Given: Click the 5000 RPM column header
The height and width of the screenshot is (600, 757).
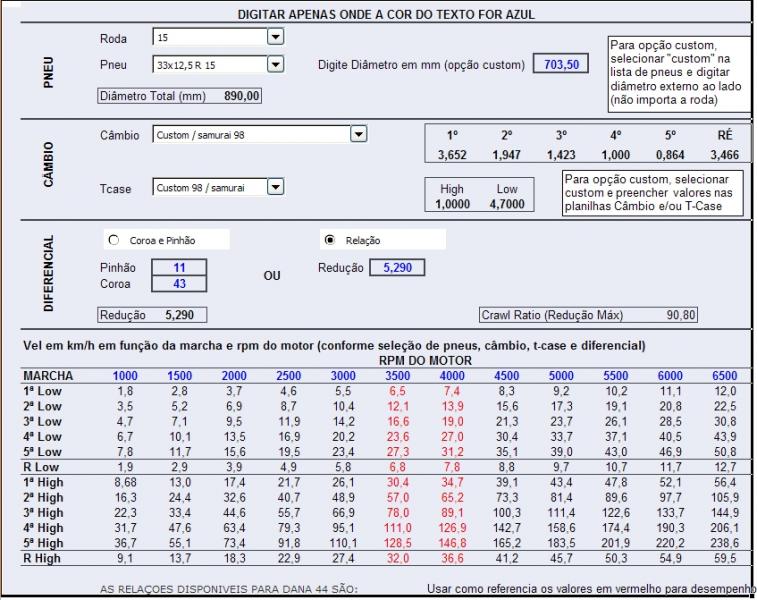Looking at the screenshot, I should [561, 376].
